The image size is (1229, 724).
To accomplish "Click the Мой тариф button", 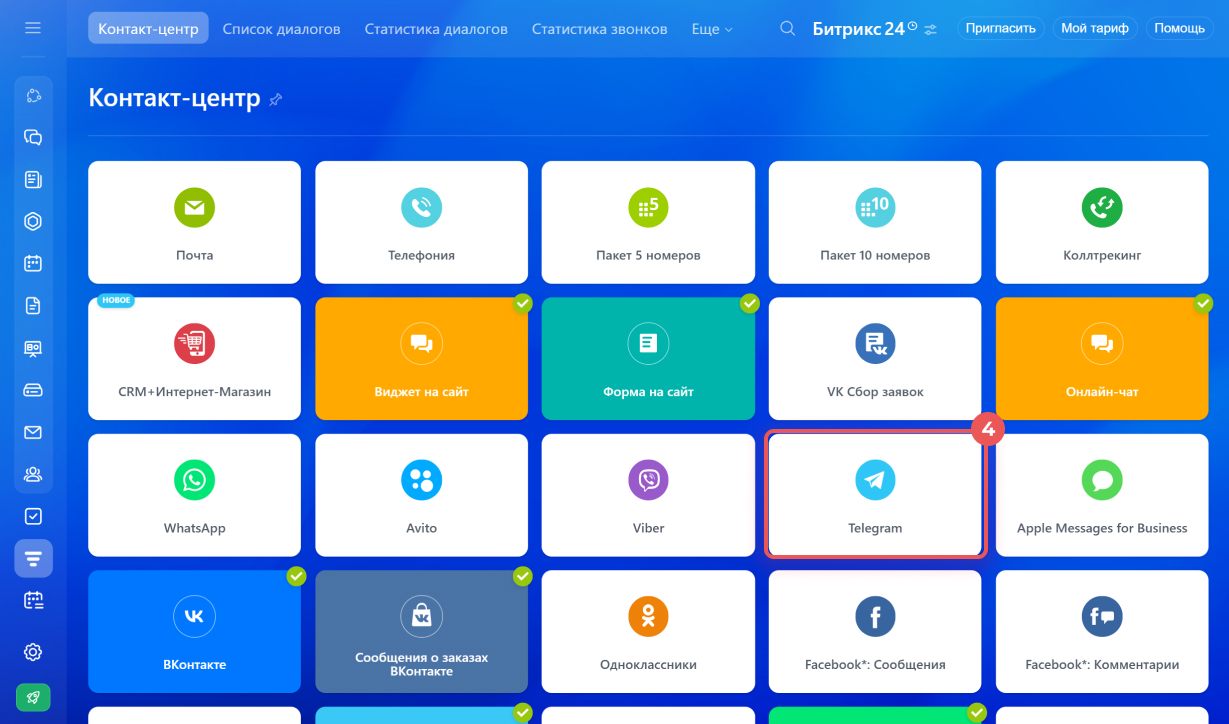I will (1095, 28).
